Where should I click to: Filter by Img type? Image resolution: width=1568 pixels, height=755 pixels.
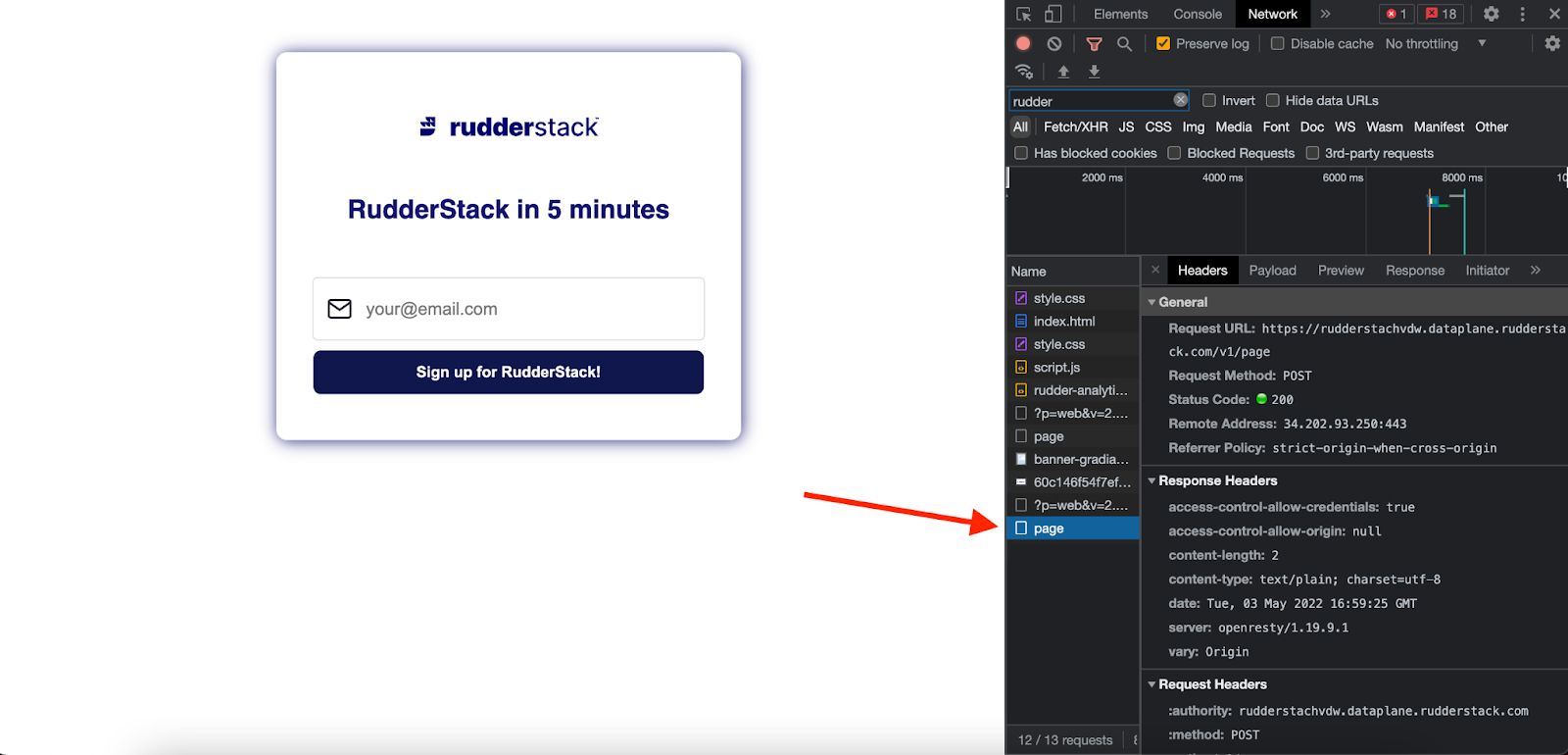point(1193,126)
